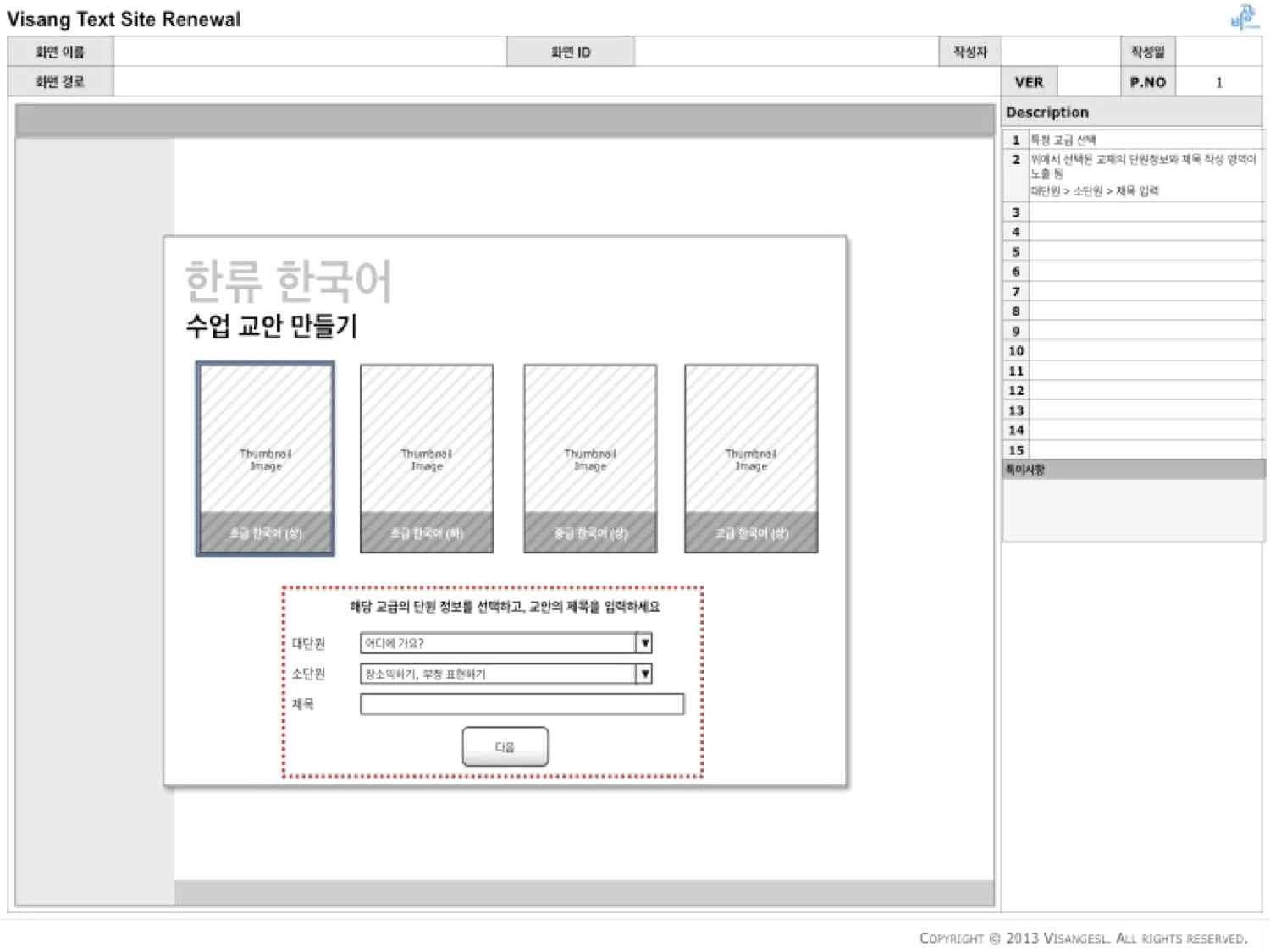Select the 초급 한국어 (상) textbook thumbnail
1270x952 pixels.
(265, 459)
